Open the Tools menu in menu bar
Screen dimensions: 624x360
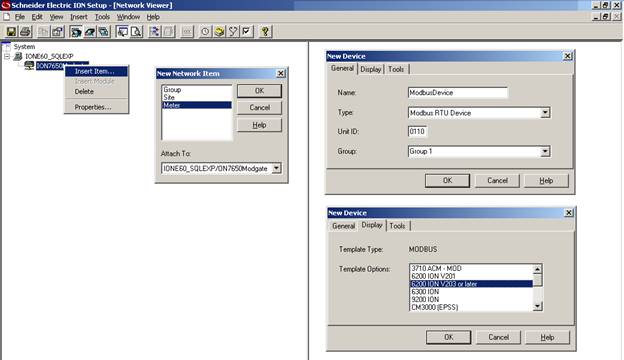click(102, 17)
